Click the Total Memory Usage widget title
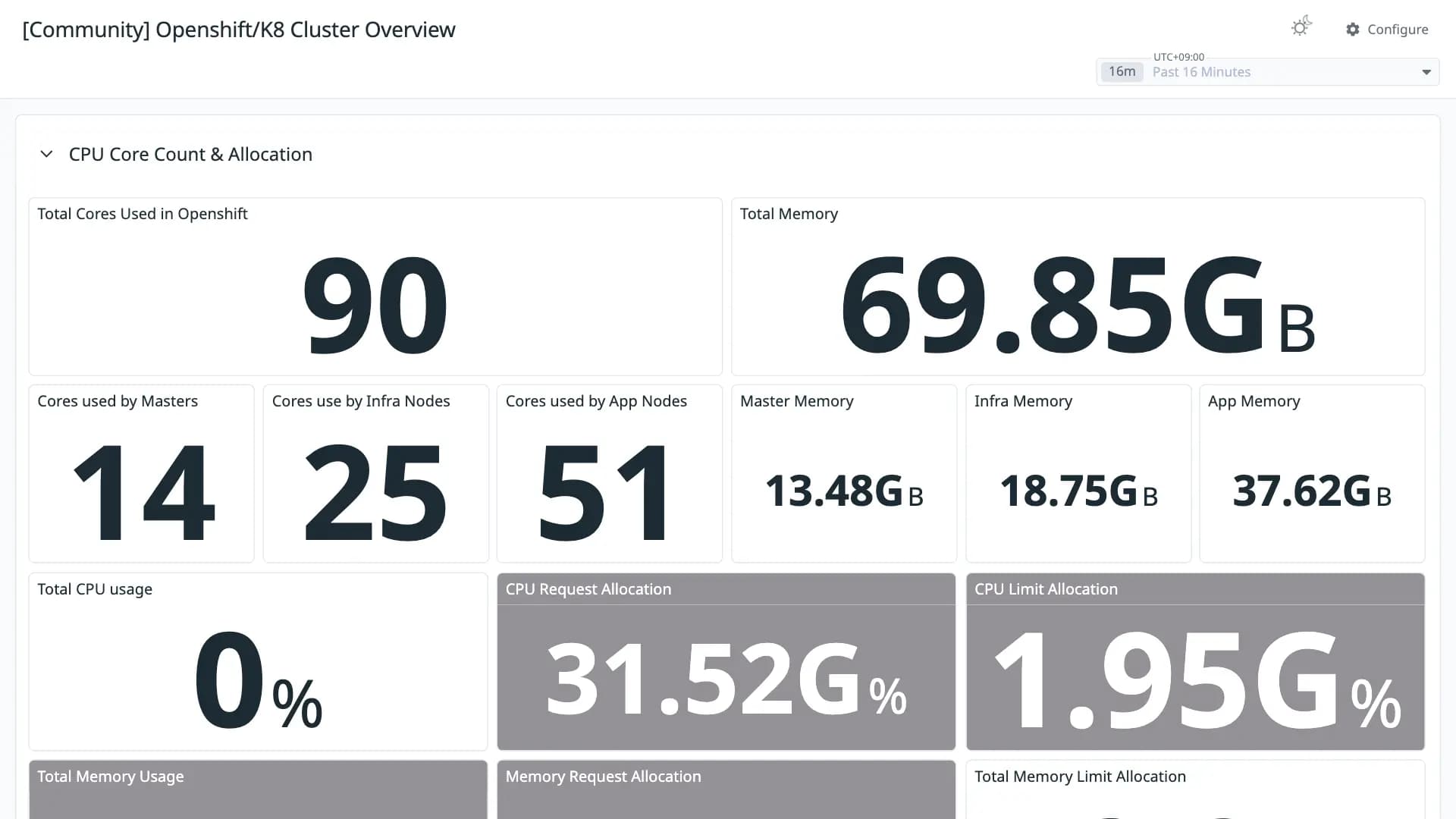The image size is (1456, 819). point(111,777)
